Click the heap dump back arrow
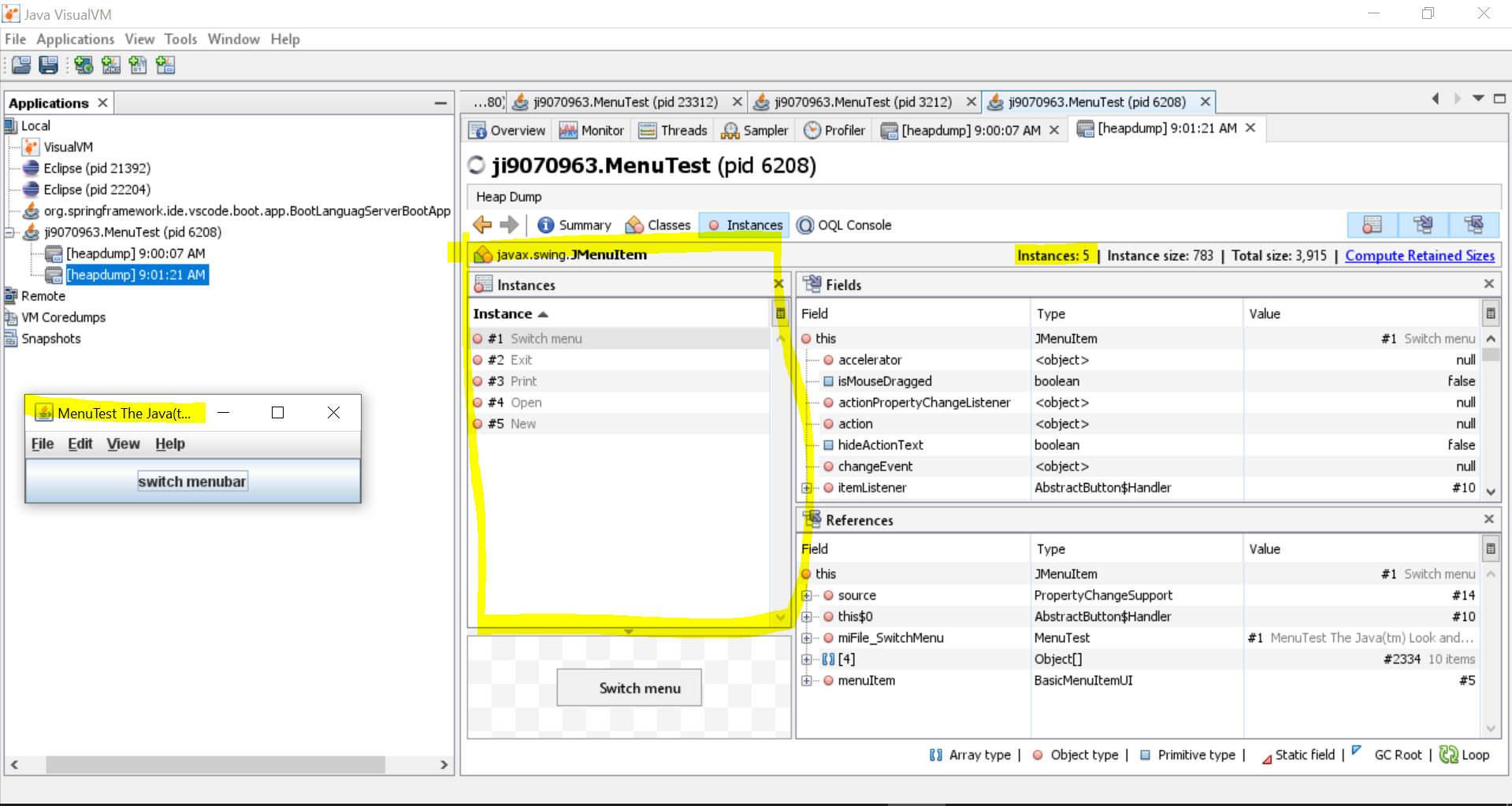Screen dimensions: 1512x806 click(482, 225)
